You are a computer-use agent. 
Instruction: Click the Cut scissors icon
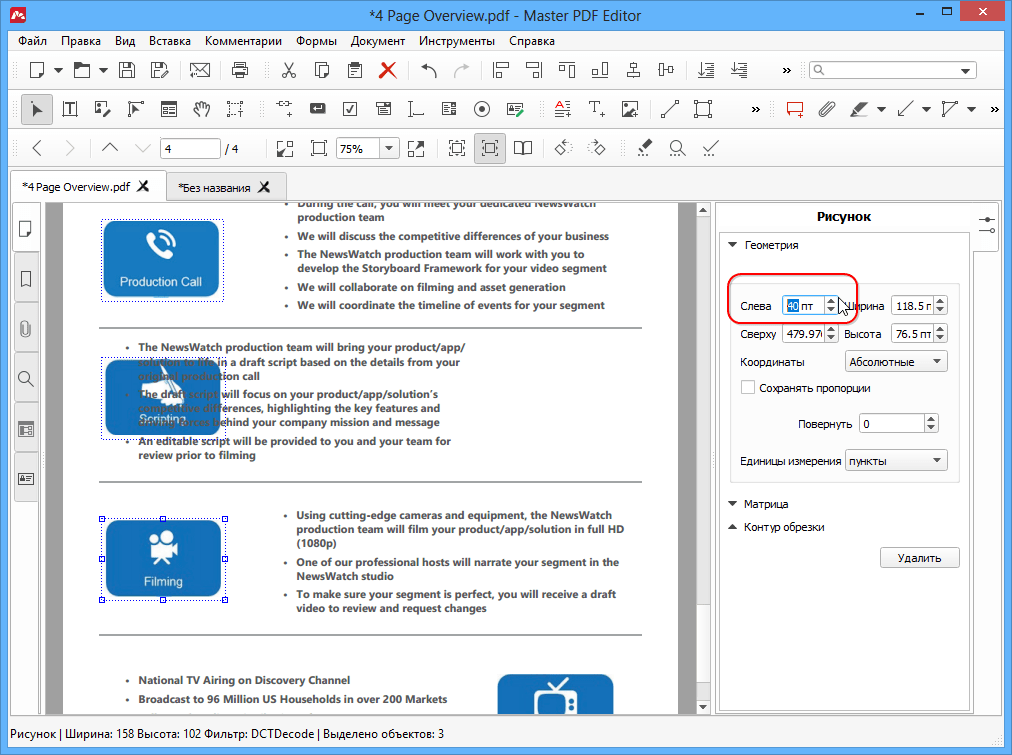tap(289, 70)
